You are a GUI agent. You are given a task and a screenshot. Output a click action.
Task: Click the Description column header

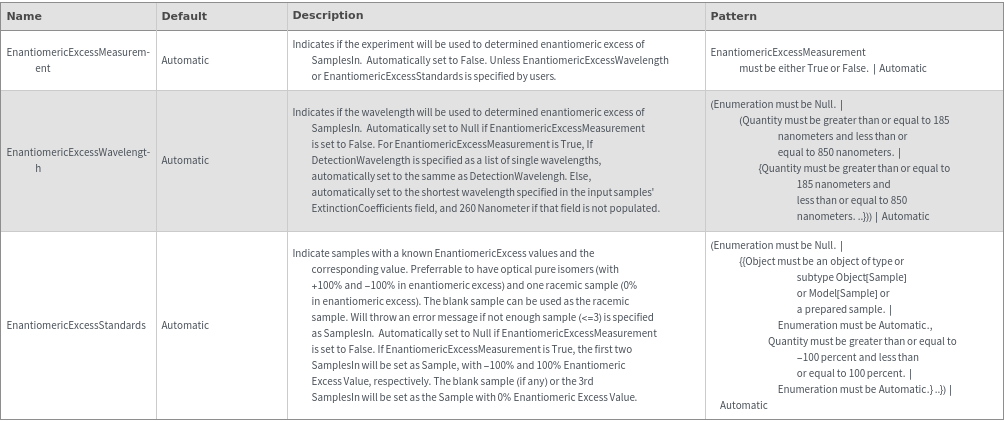click(327, 16)
